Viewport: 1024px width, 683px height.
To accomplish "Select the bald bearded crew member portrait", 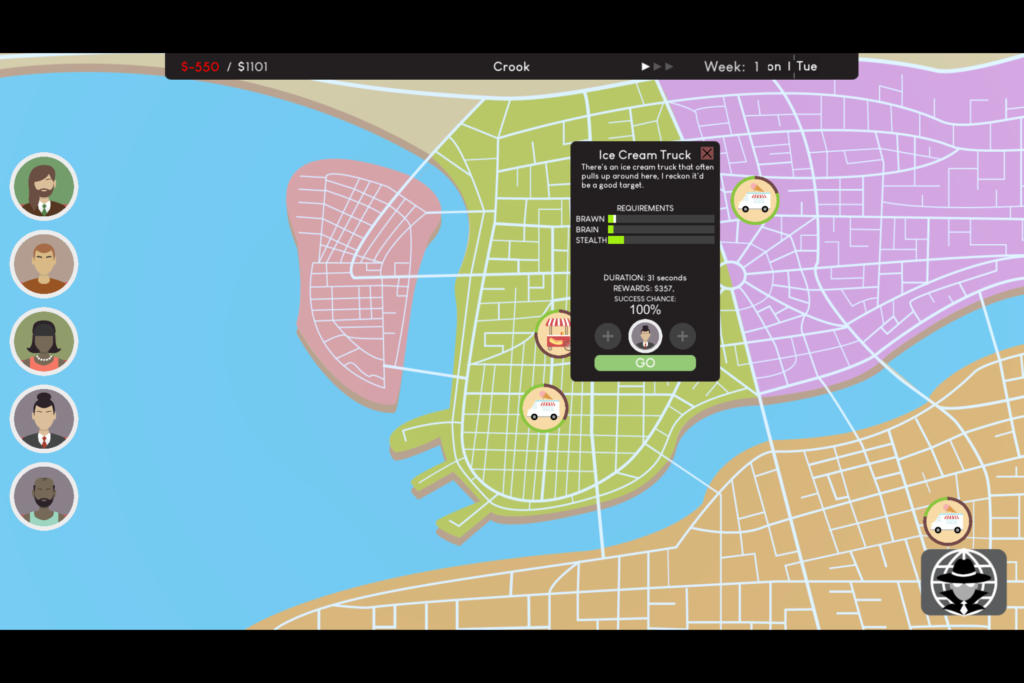I will [44, 496].
